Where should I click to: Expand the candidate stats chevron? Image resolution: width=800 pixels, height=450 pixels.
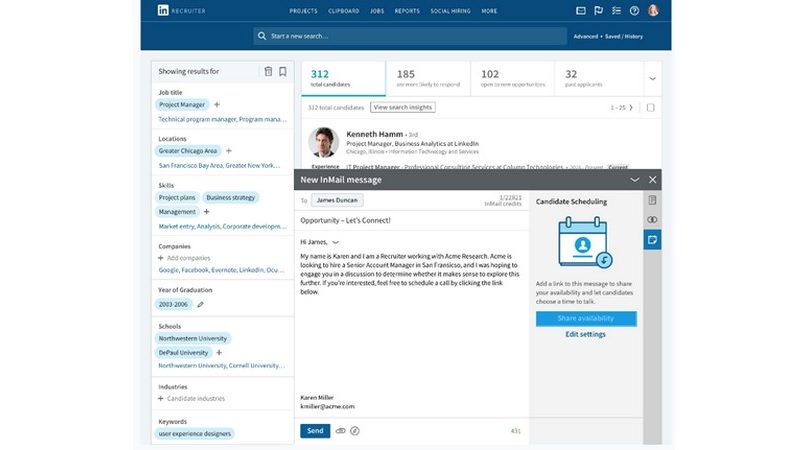point(652,79)
